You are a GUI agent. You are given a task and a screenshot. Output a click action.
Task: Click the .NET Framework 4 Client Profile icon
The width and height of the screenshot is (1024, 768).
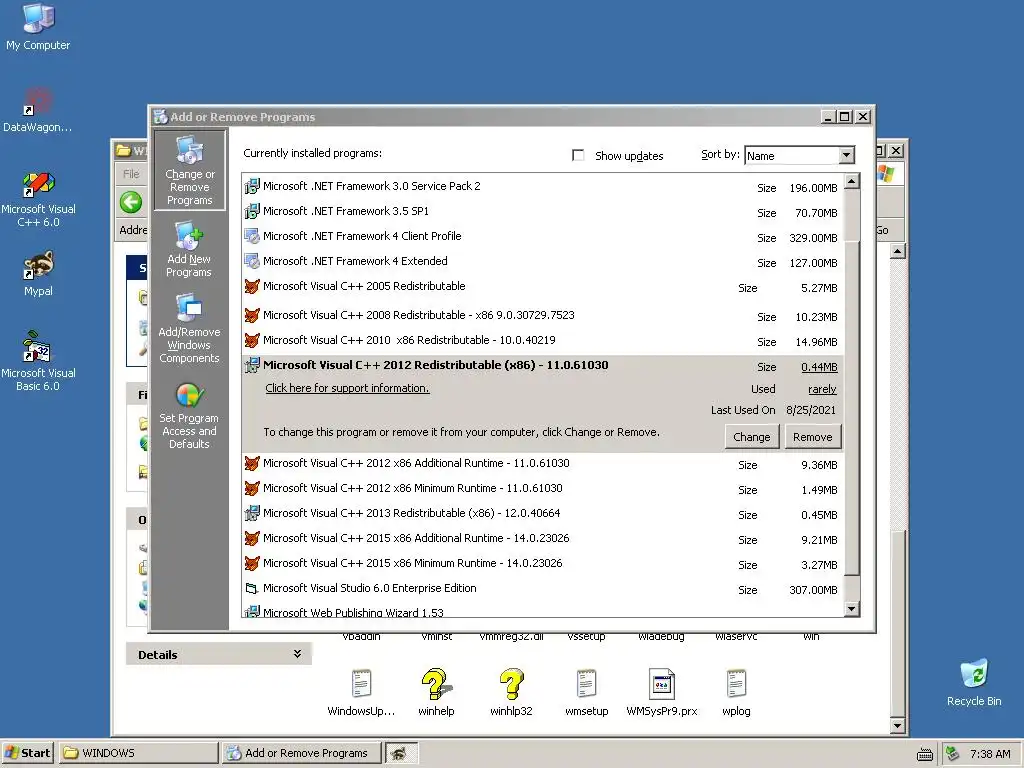tap(251, 236)
